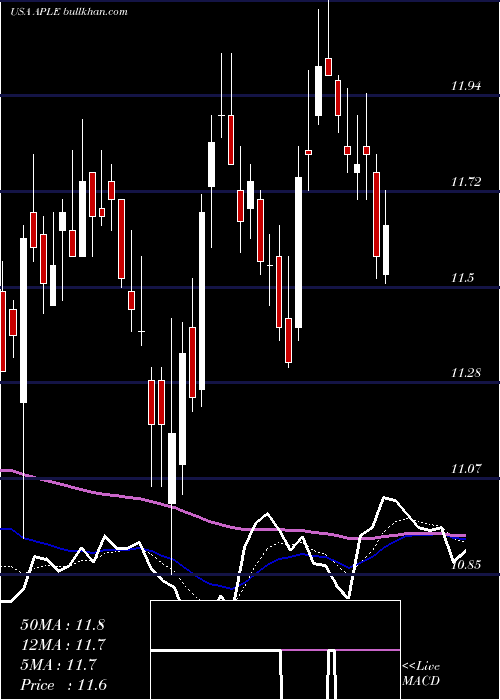Click the 'USA APLE bullkhan.com' chart title
The height and width of the screenshot is (700, 500).
coord(69,11)
